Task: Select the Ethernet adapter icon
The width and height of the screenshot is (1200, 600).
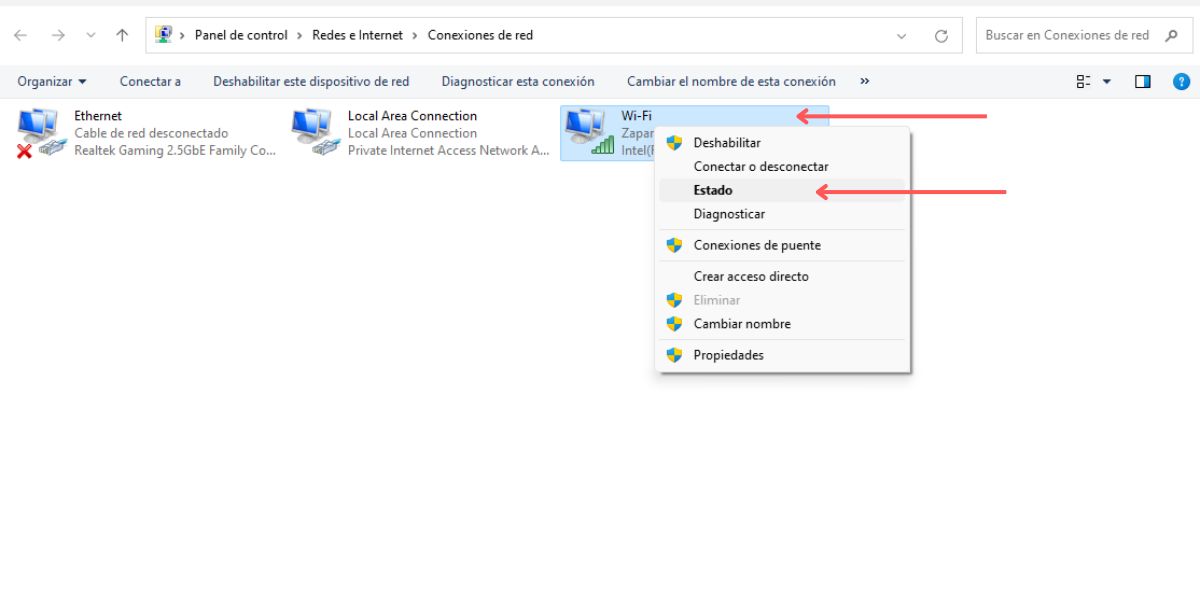Action: 42,133
